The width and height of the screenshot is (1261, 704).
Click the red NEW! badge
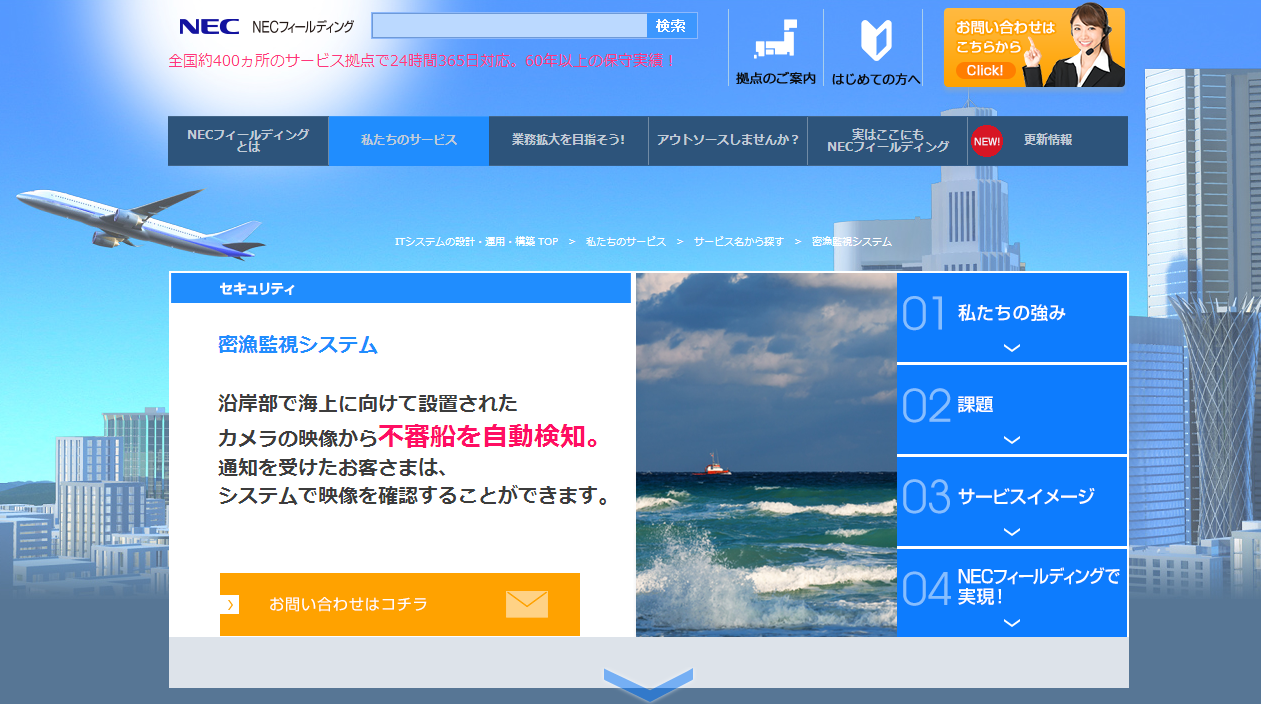point(986,141)
